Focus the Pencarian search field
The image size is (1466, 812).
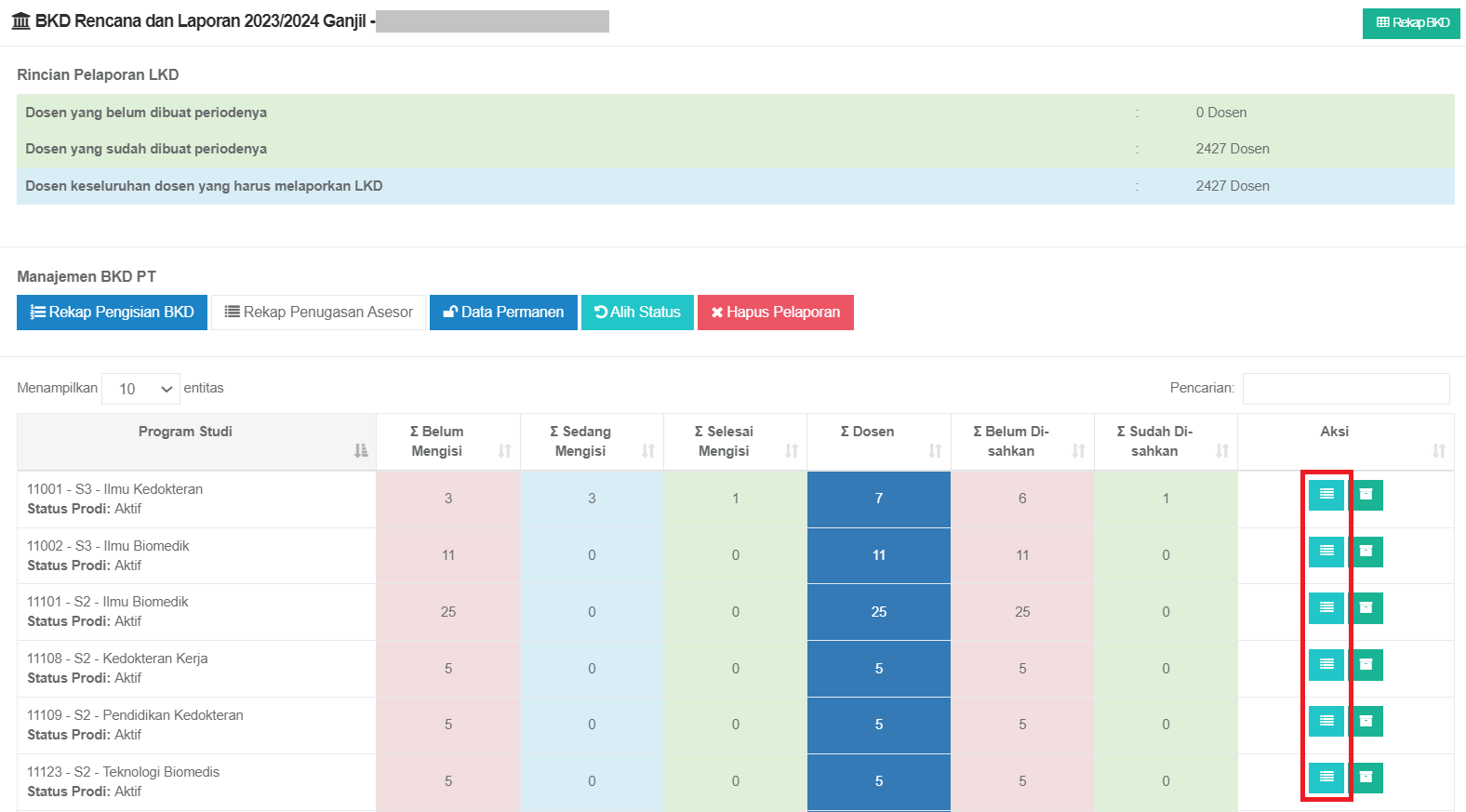(1346, 389)
